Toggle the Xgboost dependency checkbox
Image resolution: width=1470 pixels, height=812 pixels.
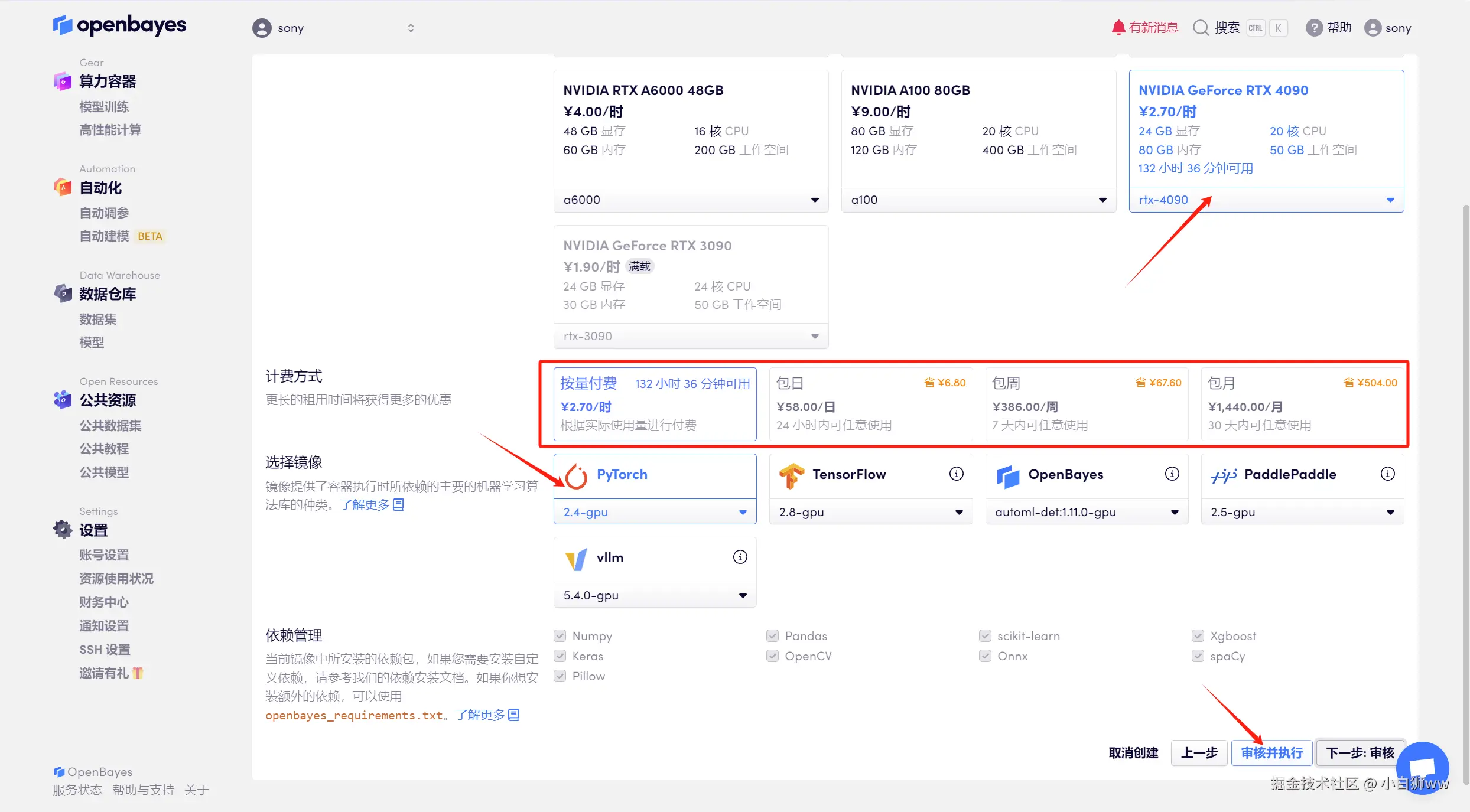(x=1198, y=636)
